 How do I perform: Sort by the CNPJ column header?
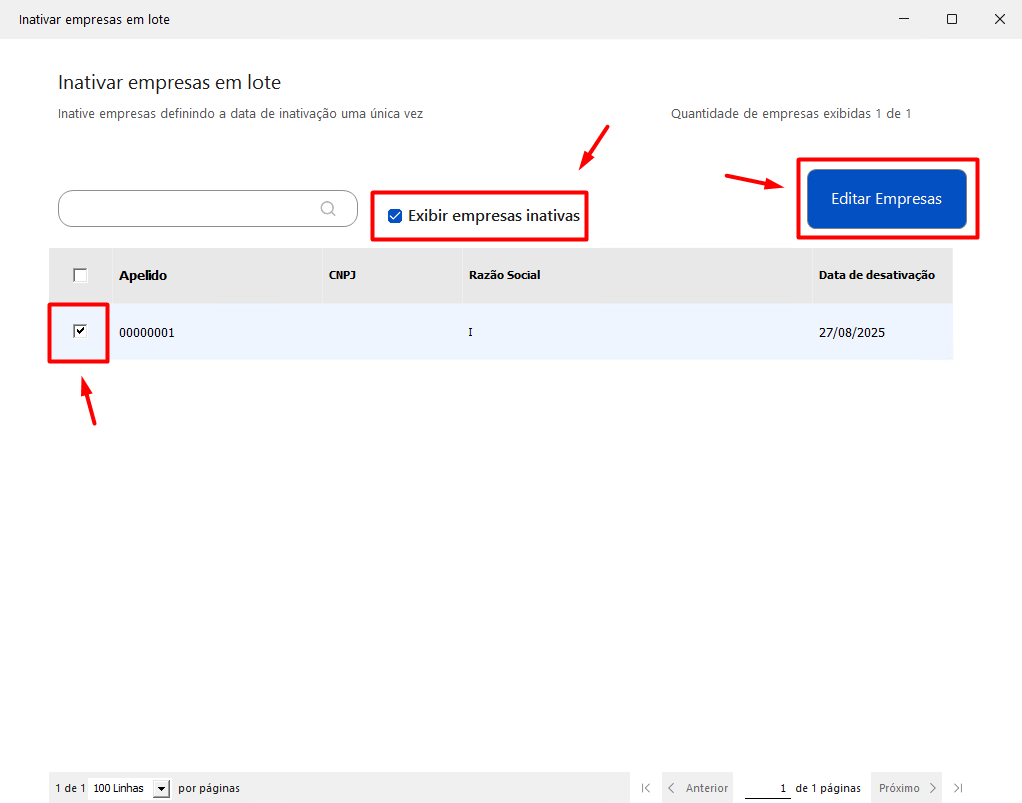(342, 275)
